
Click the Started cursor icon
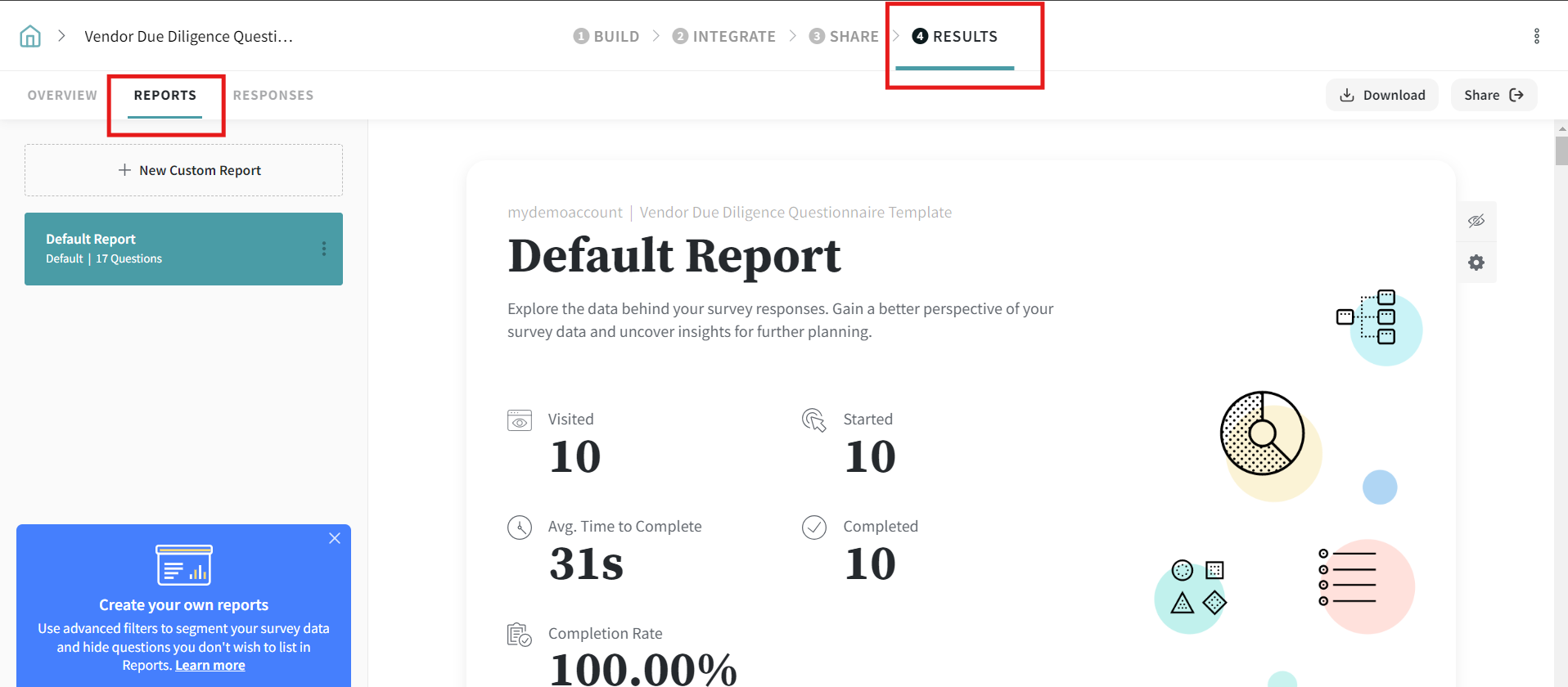tap(814, 420)
